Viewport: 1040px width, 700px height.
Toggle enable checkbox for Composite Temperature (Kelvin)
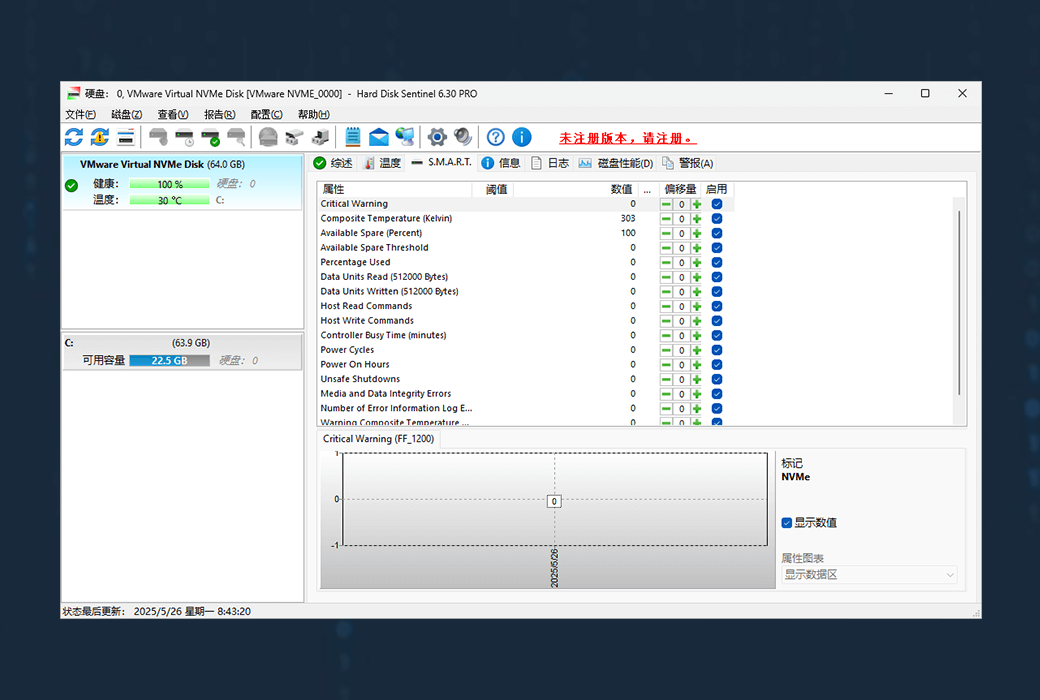[x=717, y=219]
